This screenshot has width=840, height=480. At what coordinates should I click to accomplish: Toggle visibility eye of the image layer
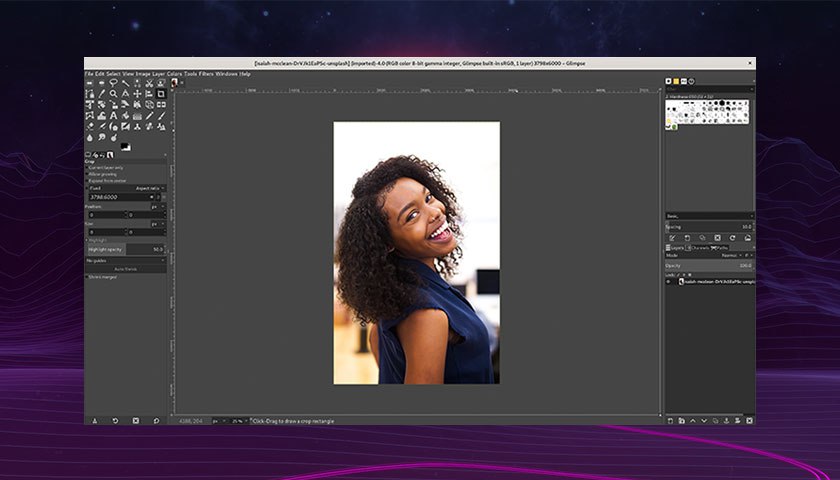click(x=669, y=281)
